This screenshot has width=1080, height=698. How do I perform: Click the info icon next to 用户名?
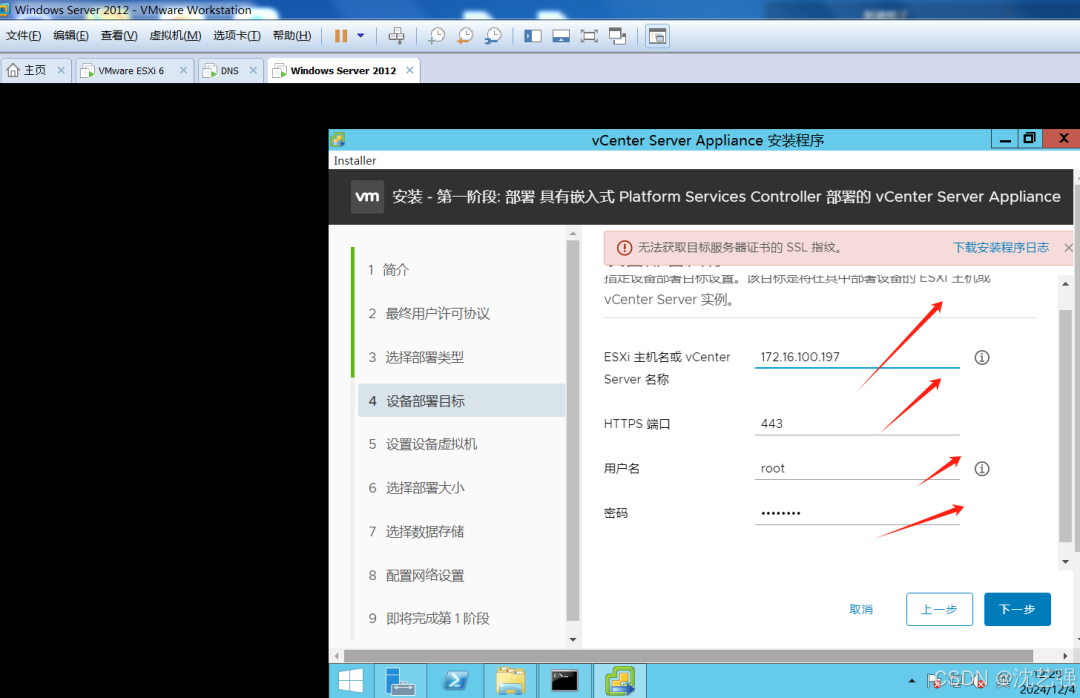click(982, 469)
